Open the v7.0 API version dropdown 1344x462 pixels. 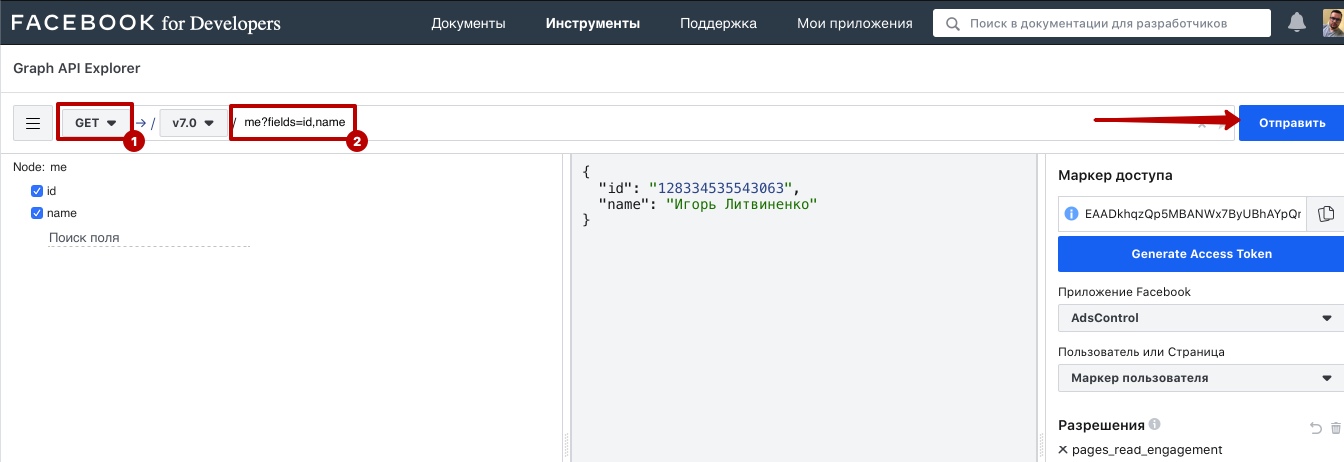coord(193,123)
